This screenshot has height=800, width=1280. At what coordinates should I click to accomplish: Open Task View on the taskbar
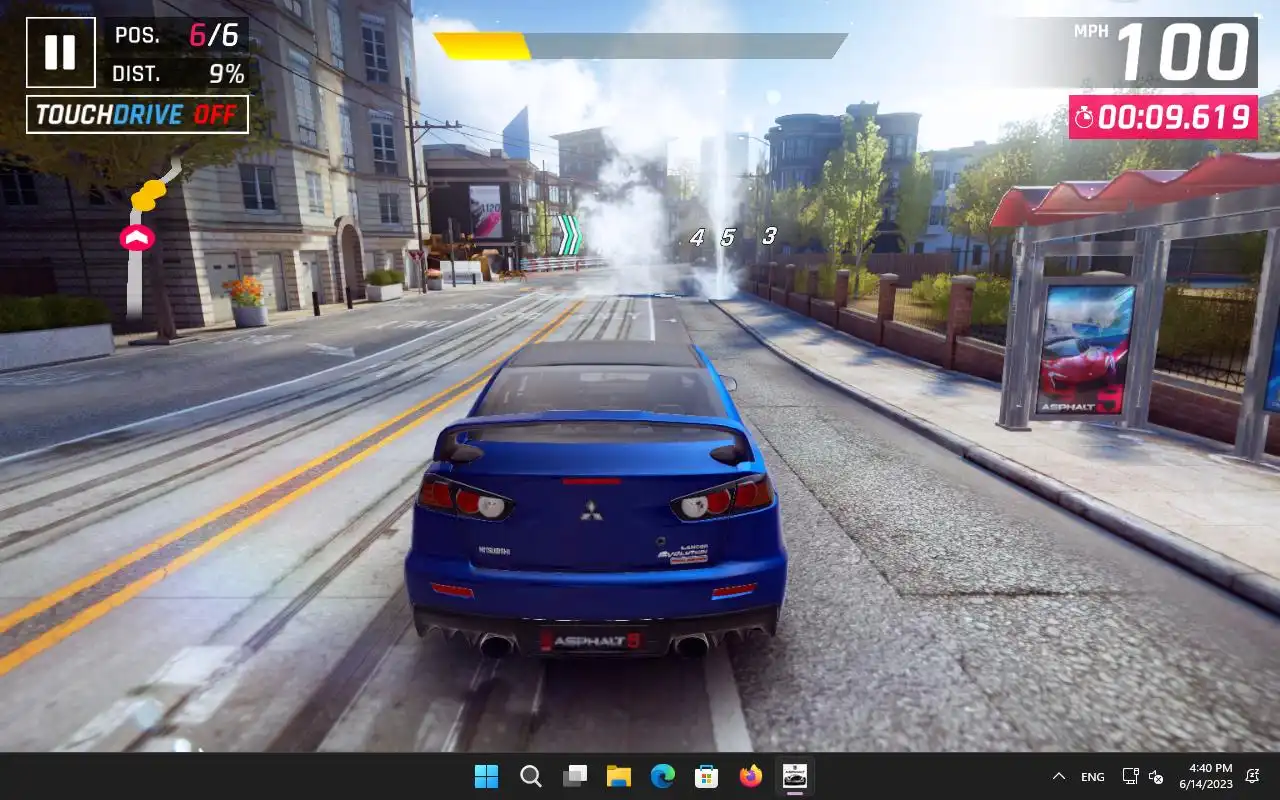[575, 776]
